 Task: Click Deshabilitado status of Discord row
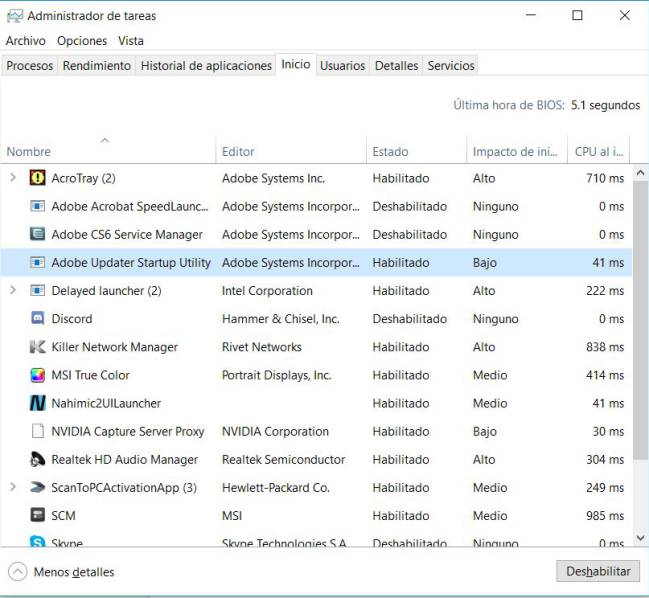coord(409,319)
